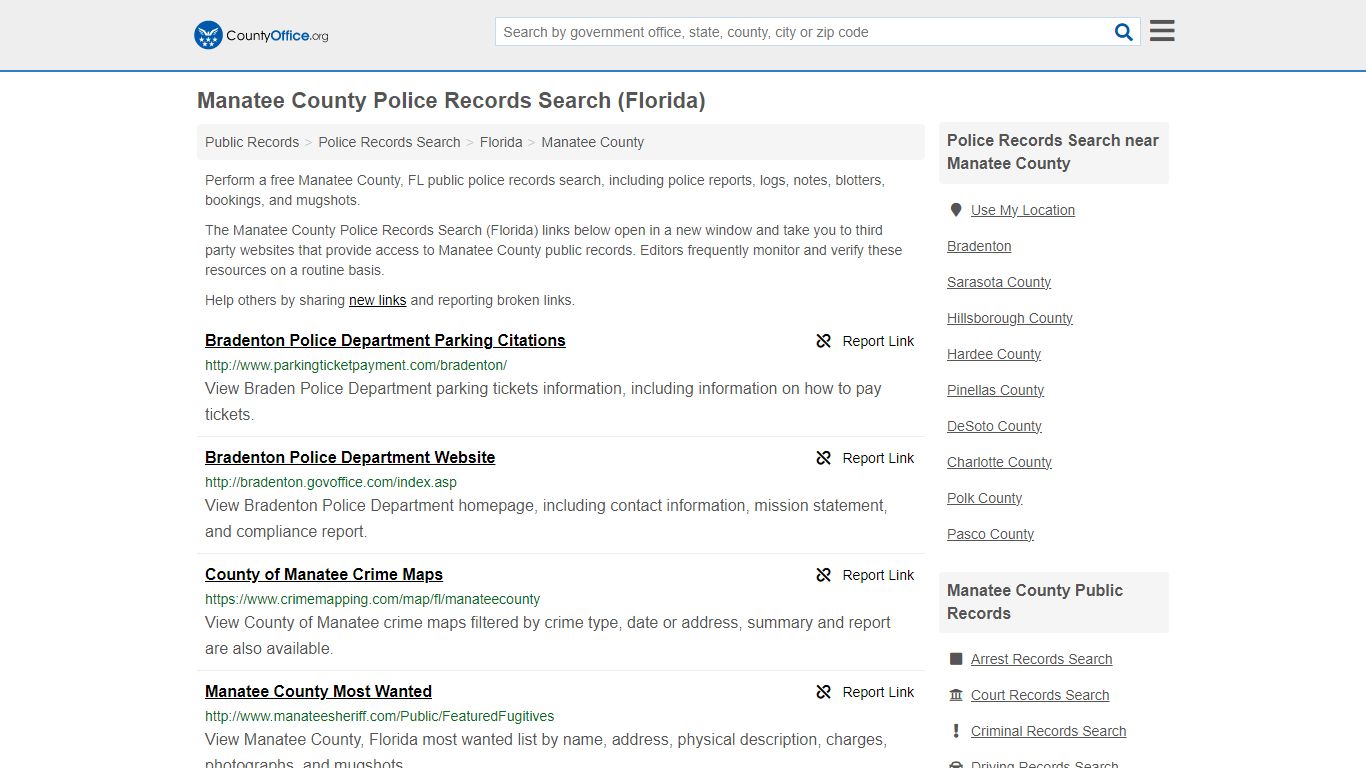Open Pinellas County
1366x768 pixels.
[x=995, y=390]
